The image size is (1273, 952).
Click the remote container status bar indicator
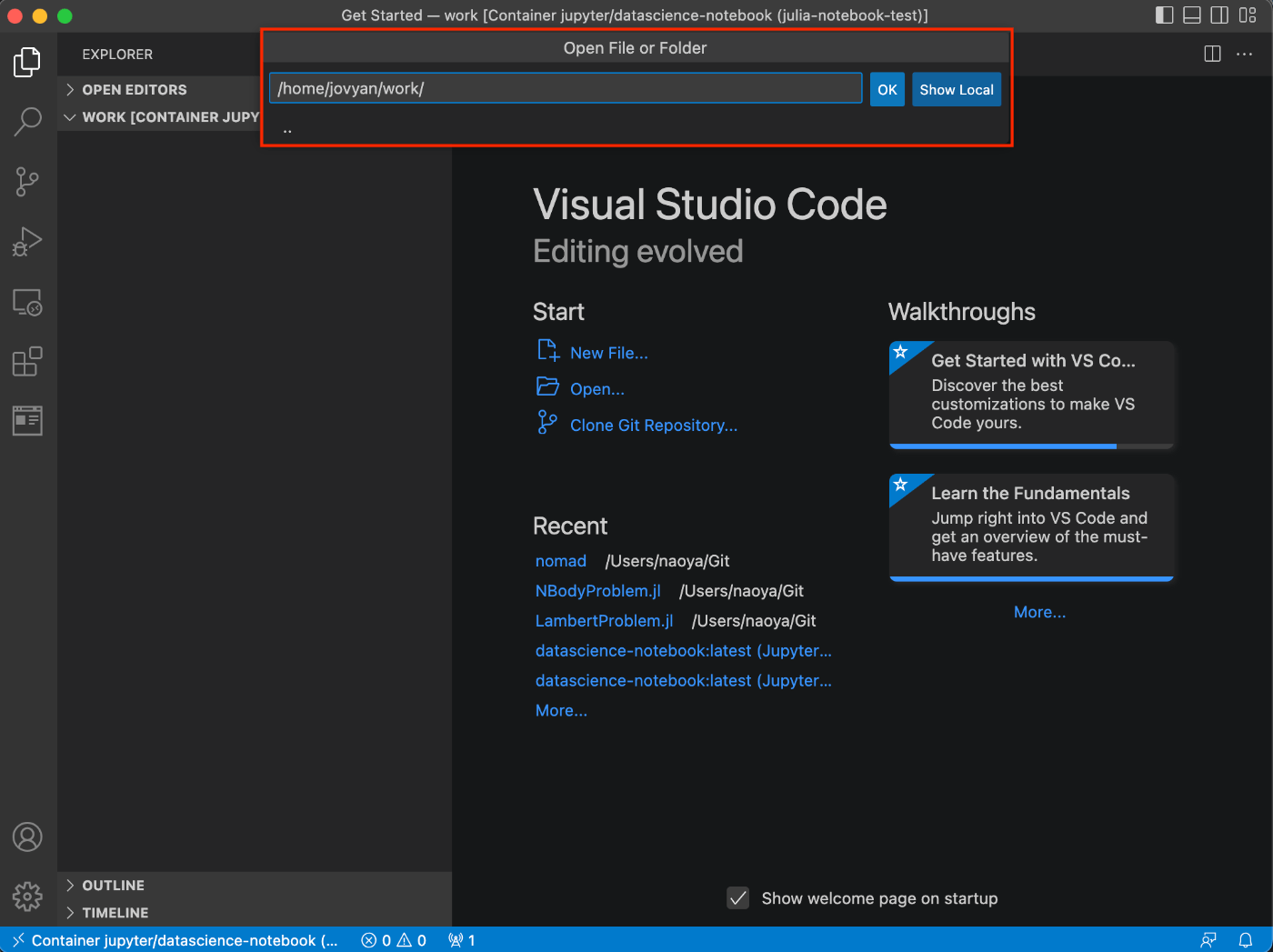(x=175, y=940)
